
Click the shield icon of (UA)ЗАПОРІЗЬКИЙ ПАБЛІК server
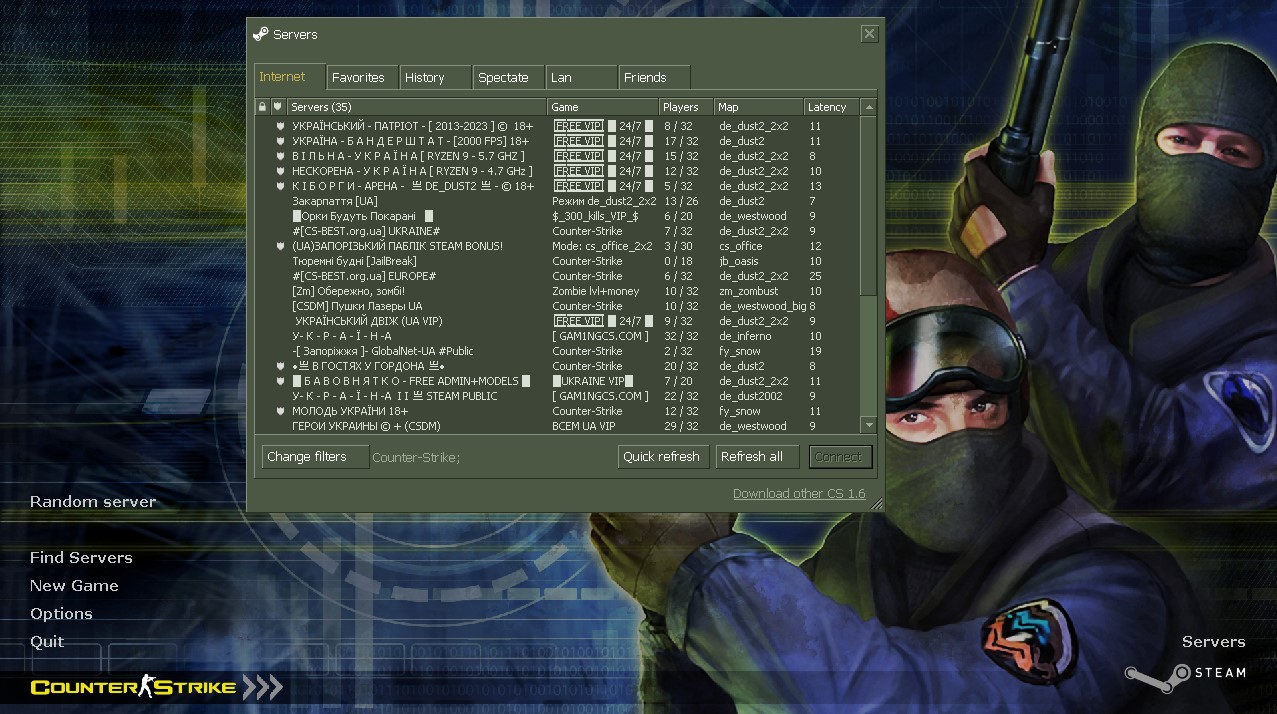[x=281, y=246]
